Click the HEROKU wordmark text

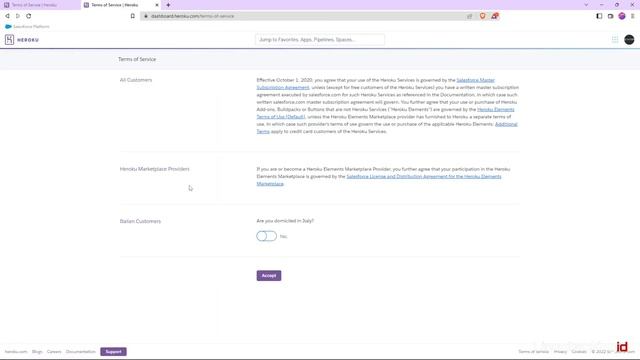pos(28,40)
